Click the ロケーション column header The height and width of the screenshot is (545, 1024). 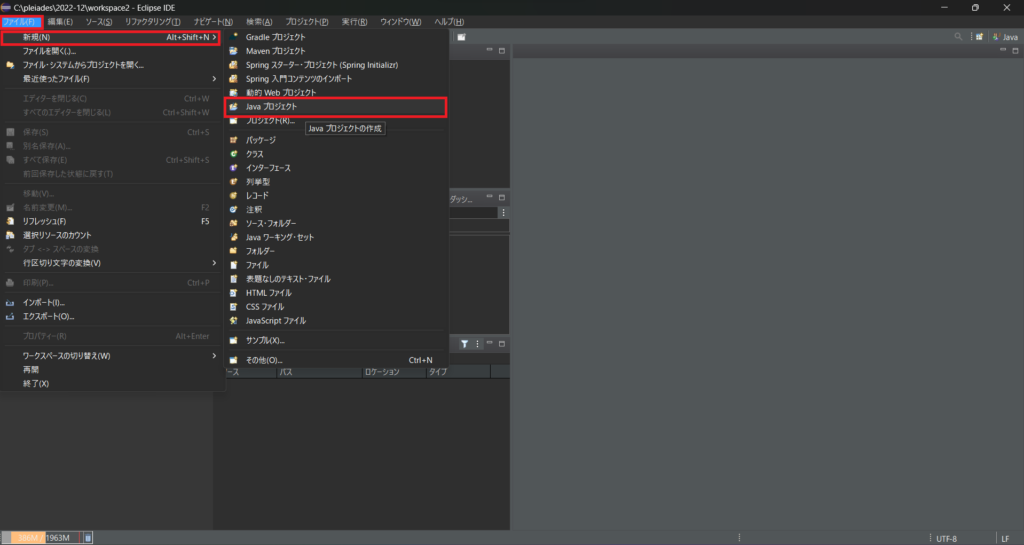[380, 372]
